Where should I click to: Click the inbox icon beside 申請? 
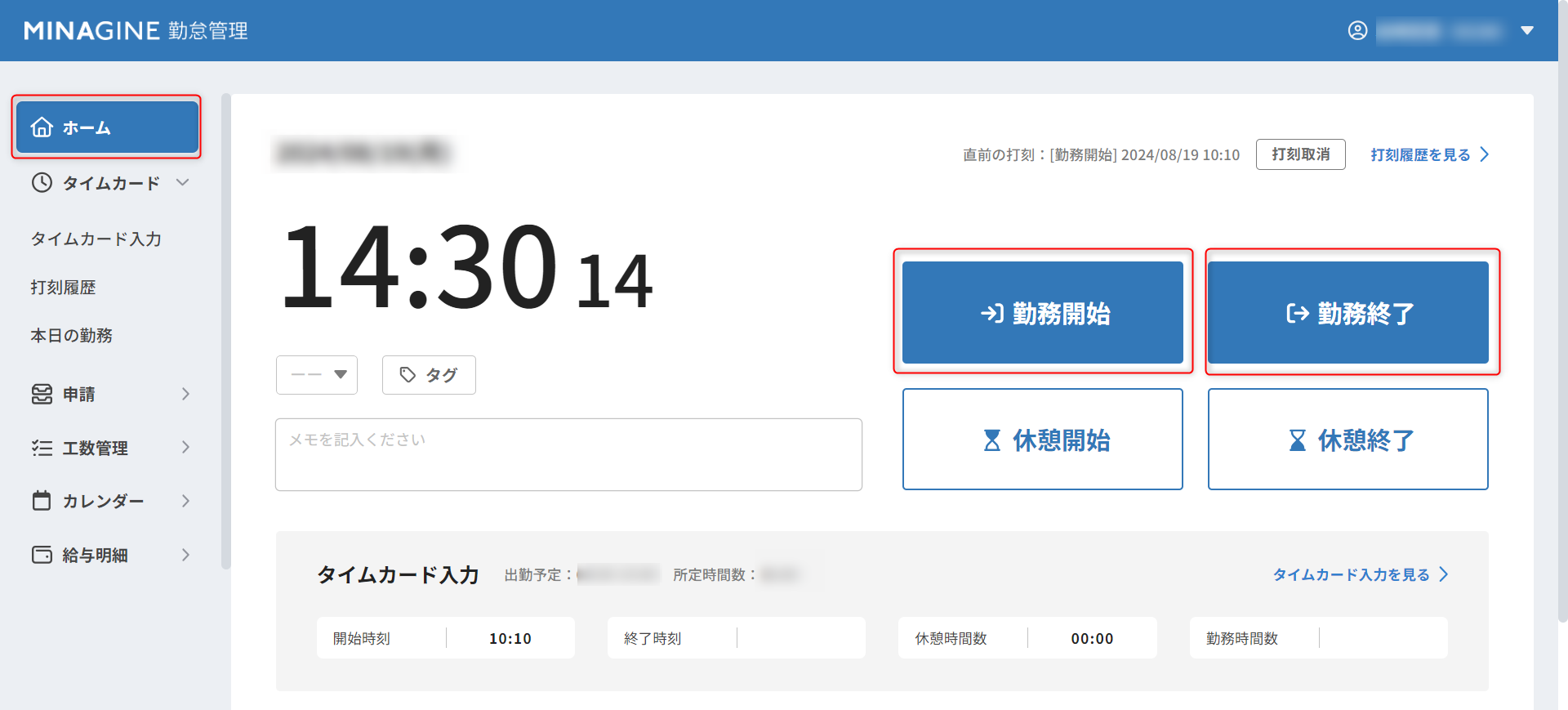[x=42, y=395]
